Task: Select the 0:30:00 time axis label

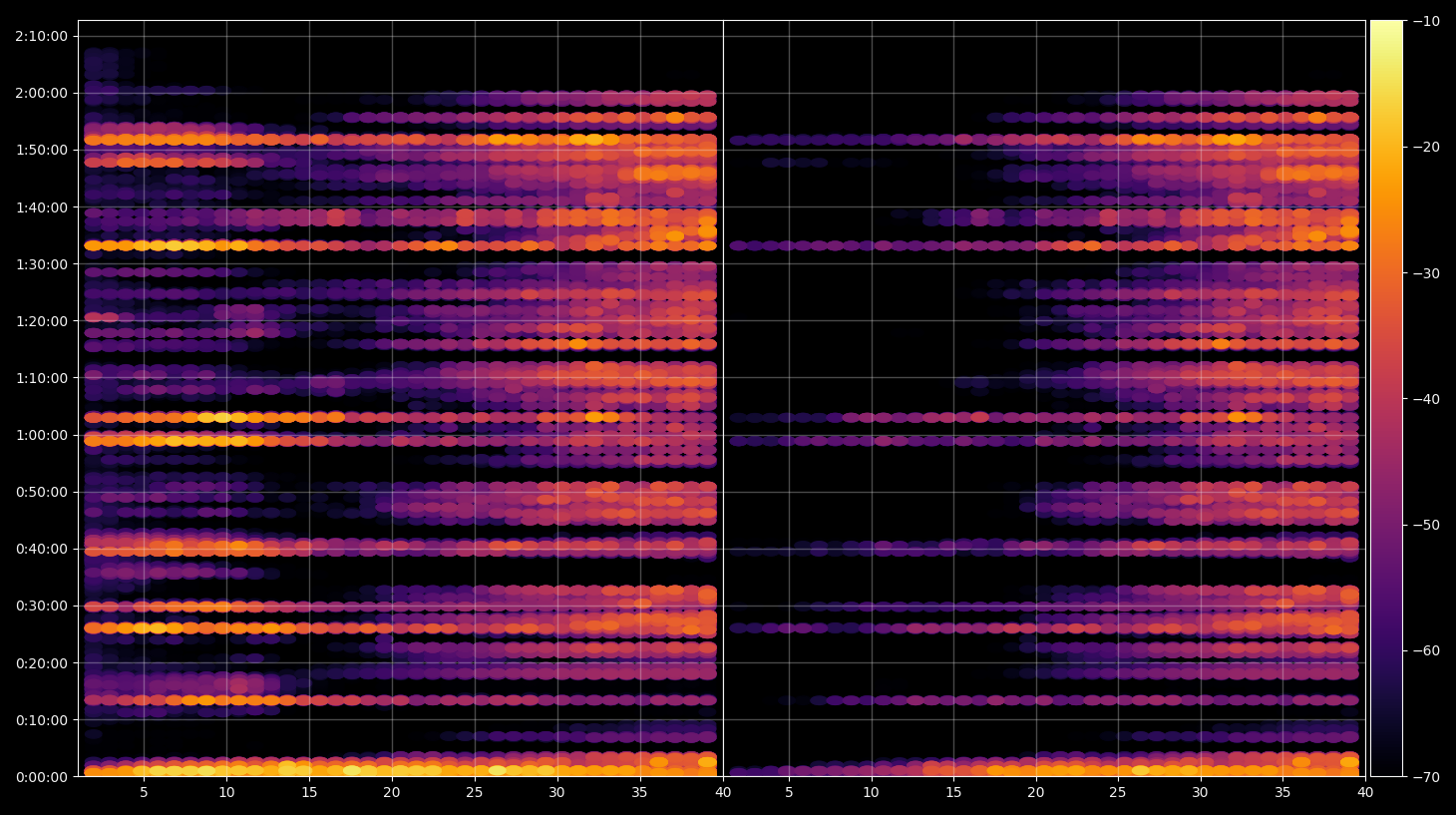Action: click(x=42, y=606)
